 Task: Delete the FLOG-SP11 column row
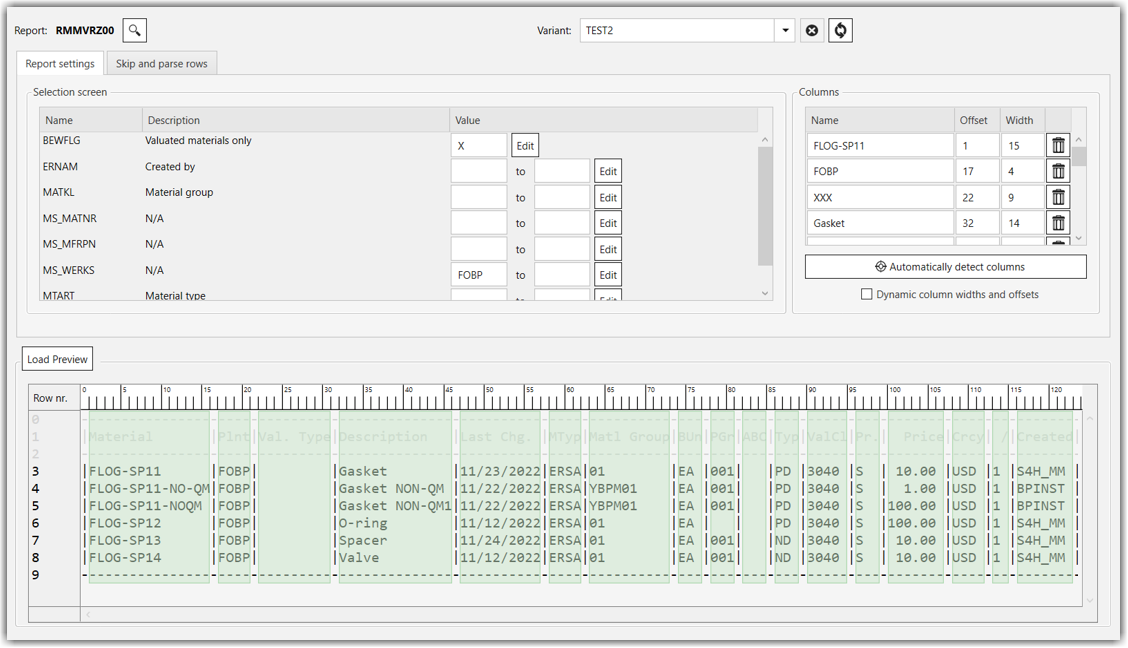click(x=1058, y=146)
